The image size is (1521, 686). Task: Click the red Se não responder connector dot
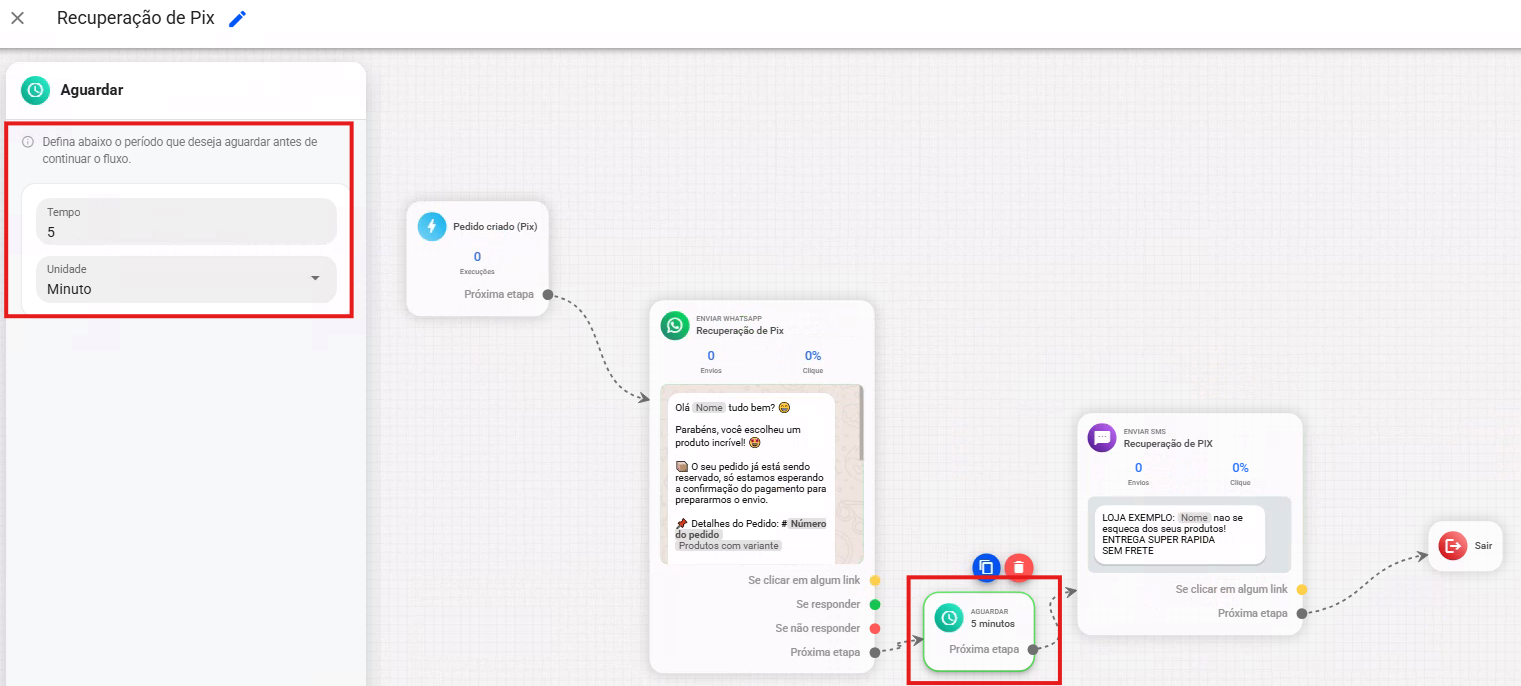(x=874, y=628)
